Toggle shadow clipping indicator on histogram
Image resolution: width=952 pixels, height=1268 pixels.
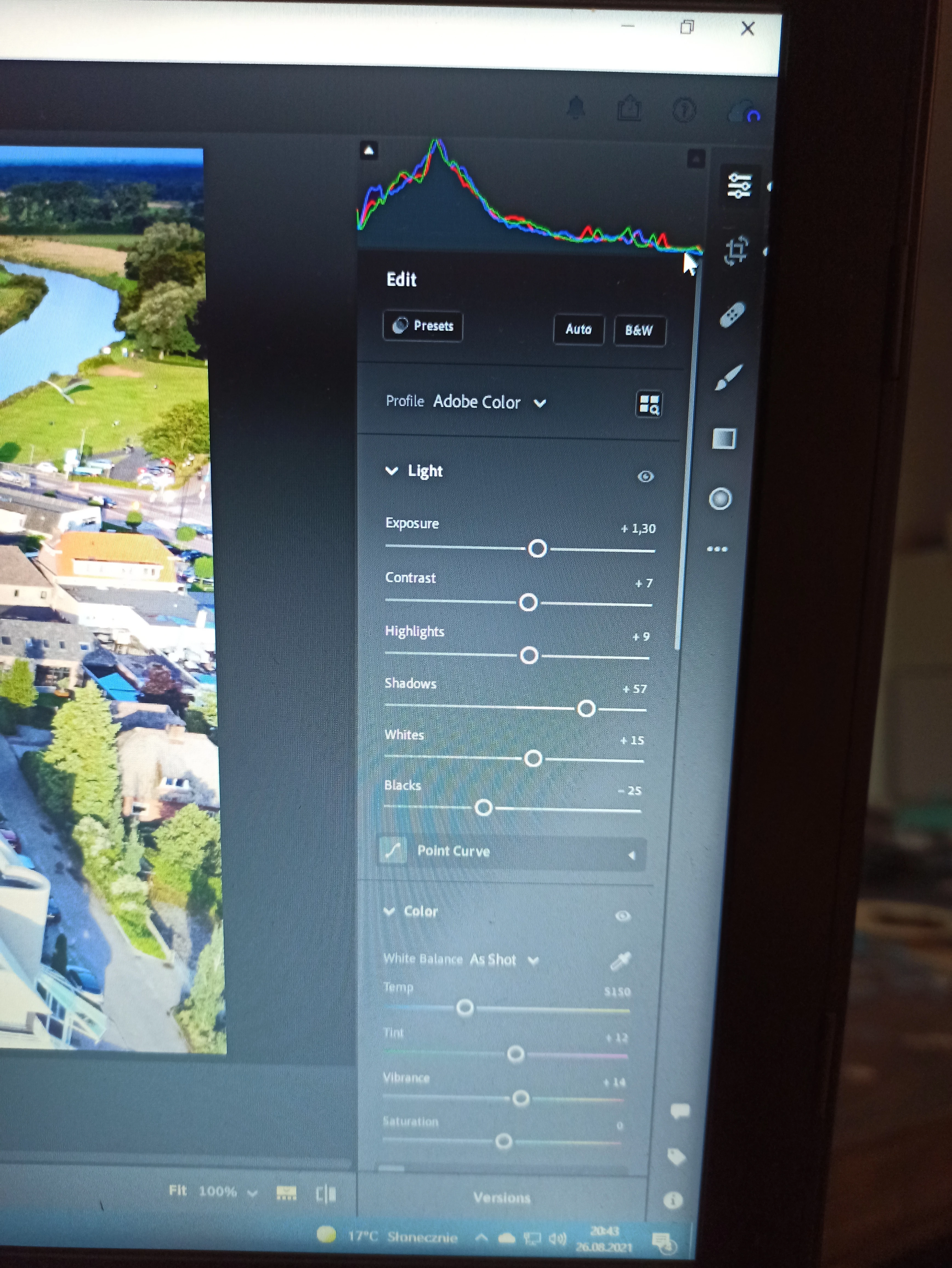click(369, 151)
